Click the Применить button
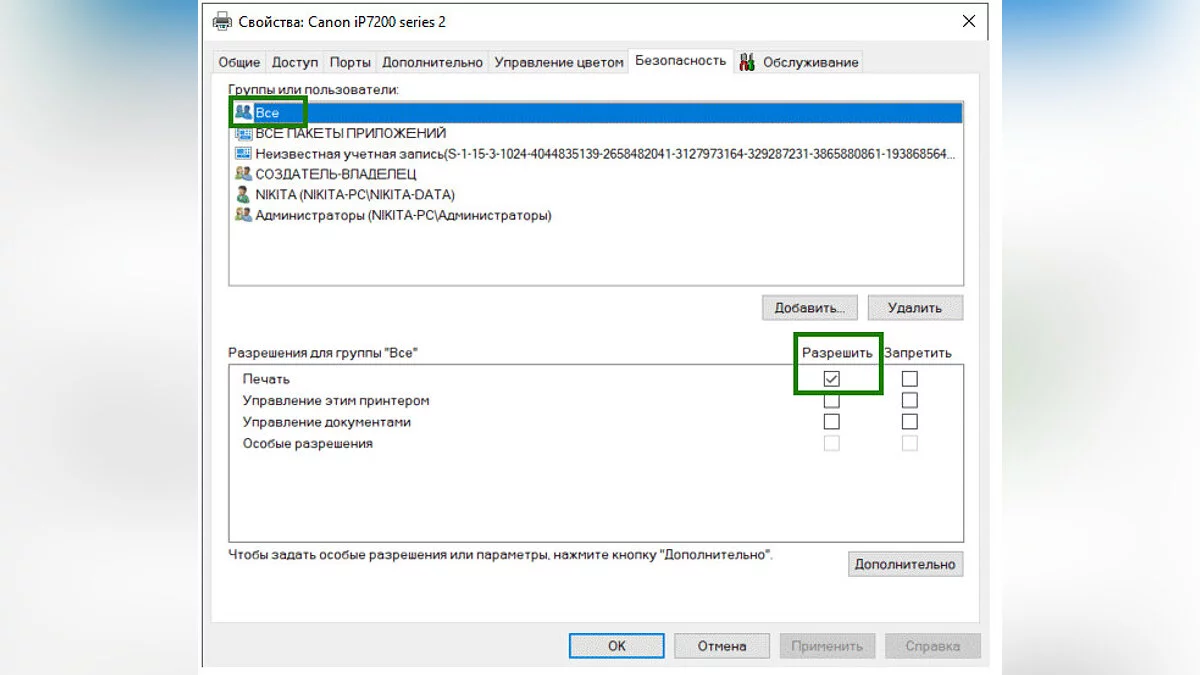The height and width of the screenshot is (675, 1200). coord(827,646)
